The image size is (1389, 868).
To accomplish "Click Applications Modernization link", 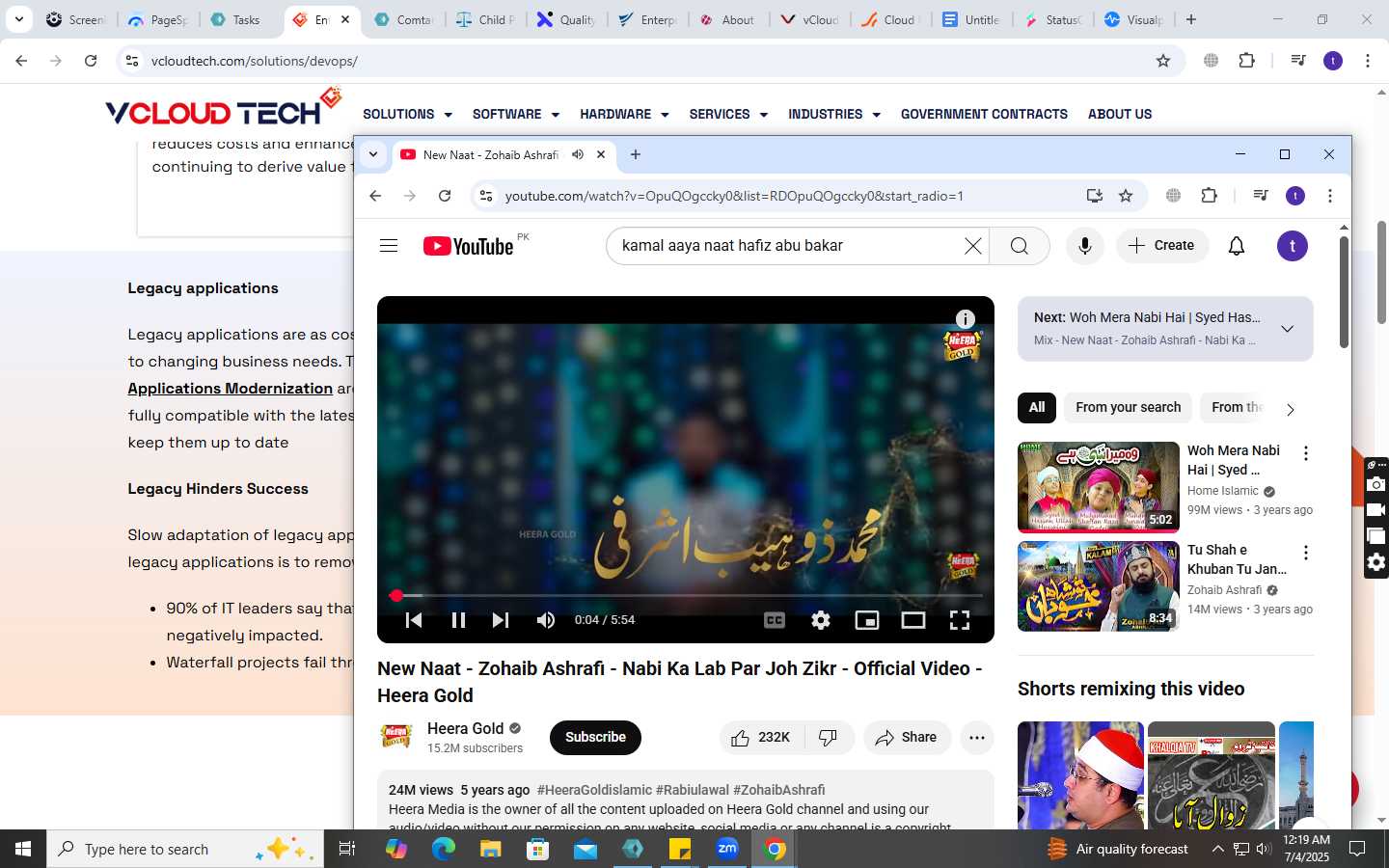I will click(231, 389).
